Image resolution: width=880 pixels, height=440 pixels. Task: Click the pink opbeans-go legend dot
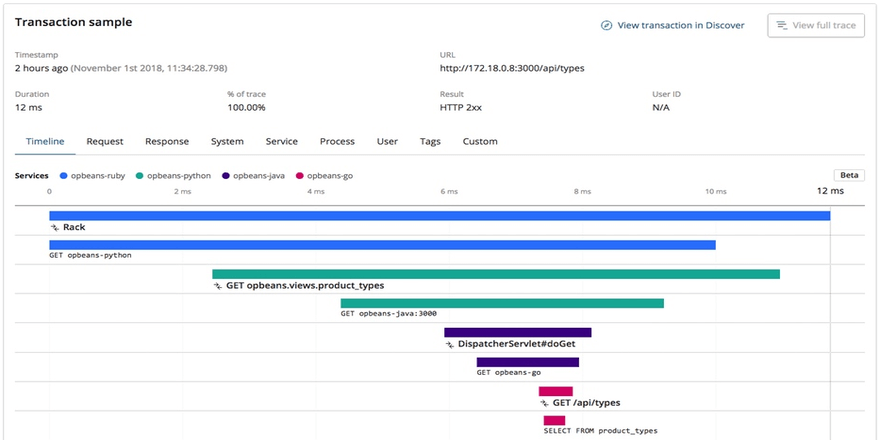click(300, 175)
